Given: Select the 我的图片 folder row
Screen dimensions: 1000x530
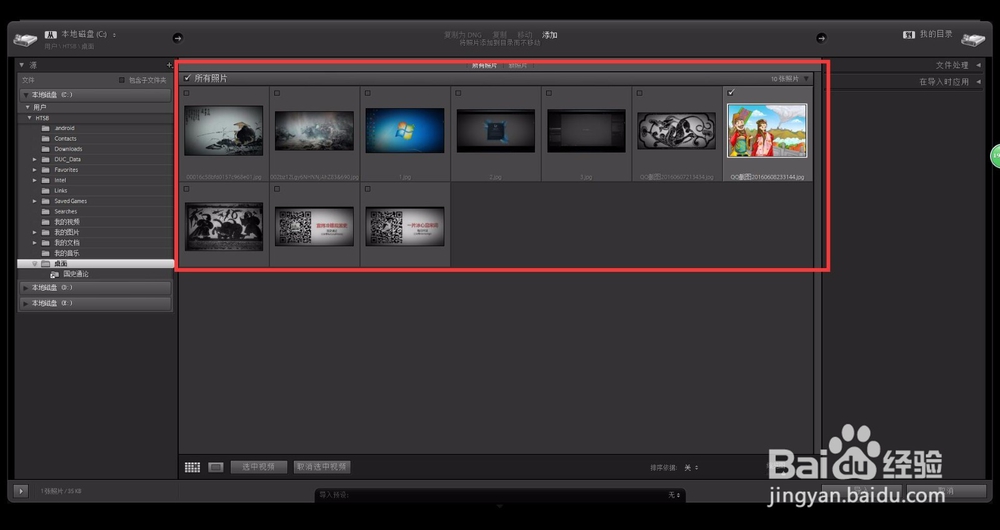Looking at the screenshot, I should coord(96,232).
